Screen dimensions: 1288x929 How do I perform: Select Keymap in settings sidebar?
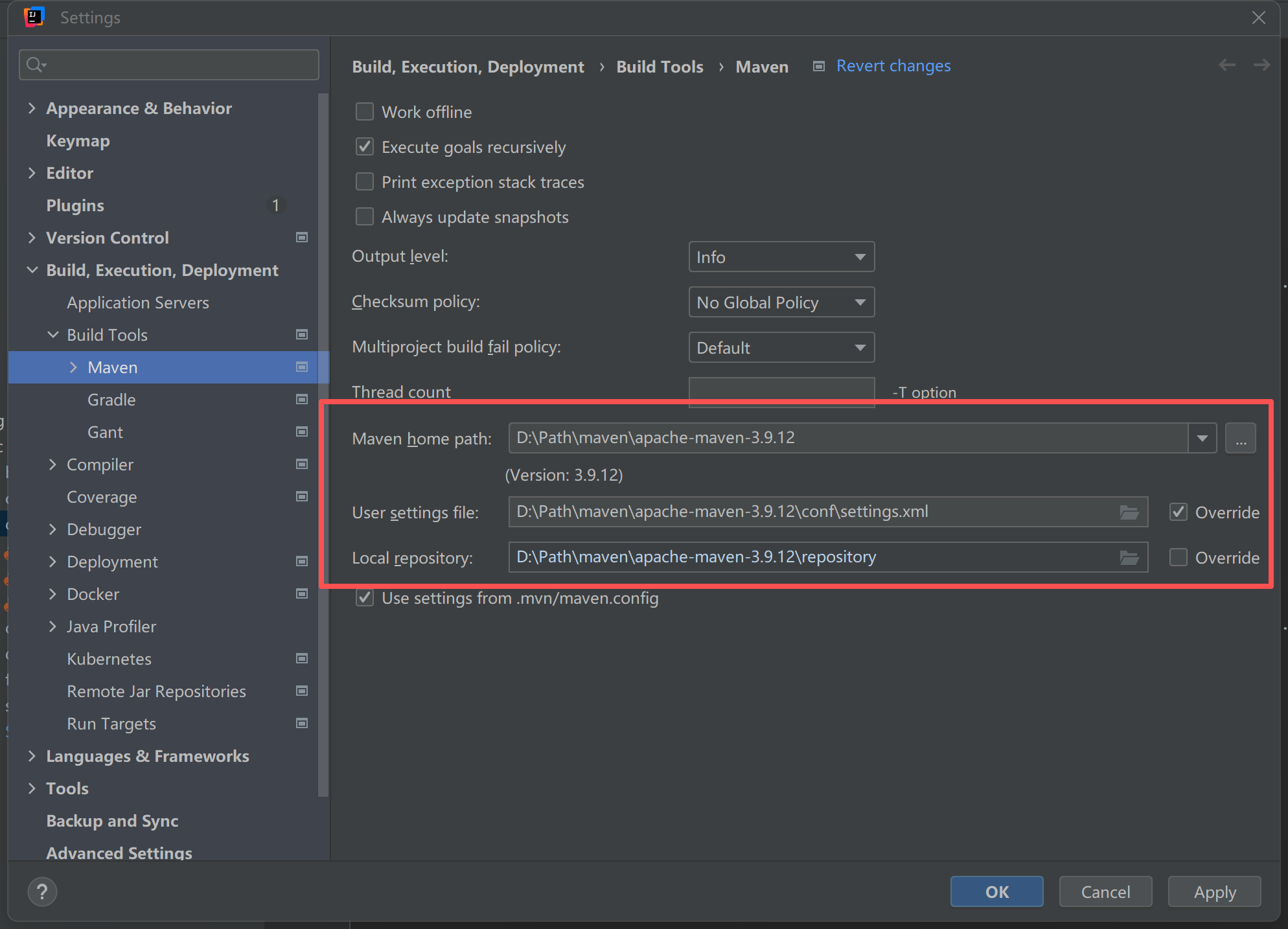(x=78, y=141)
